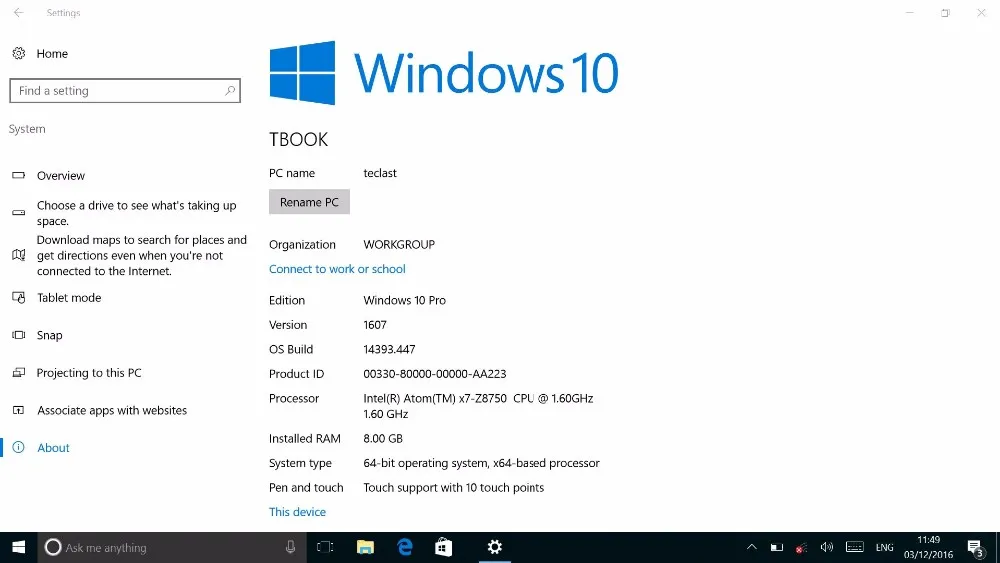
Task: Select the About page in sidebar
Action: [53, 448]
